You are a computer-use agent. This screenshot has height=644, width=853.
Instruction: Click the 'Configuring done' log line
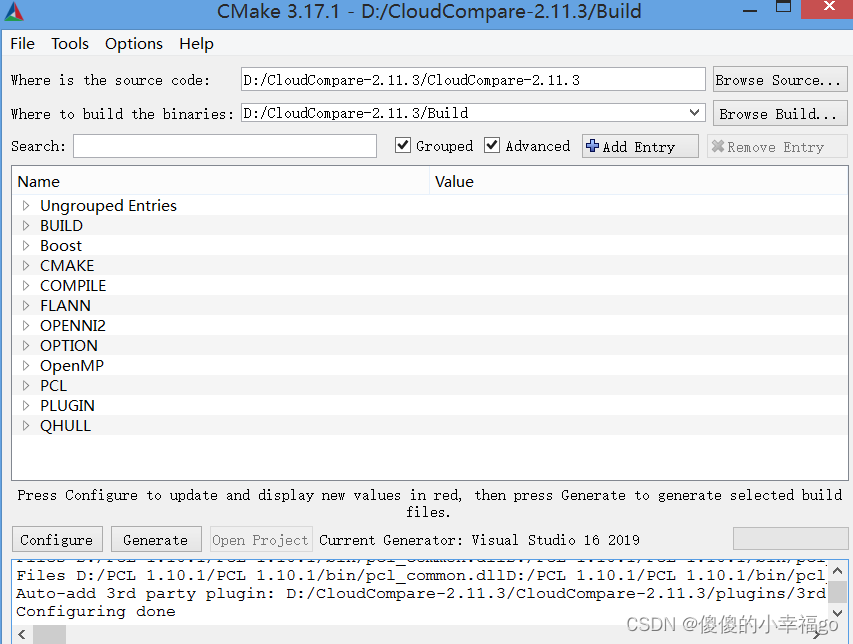click(96, 611)
